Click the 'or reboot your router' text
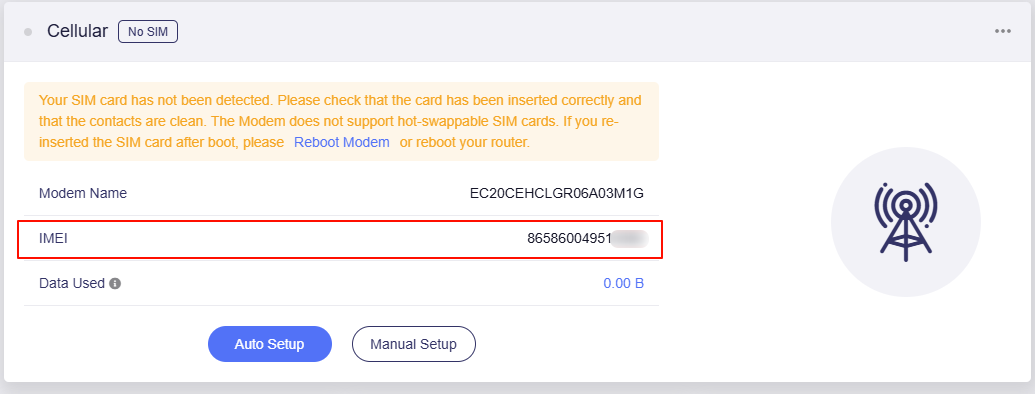Image resolution: width=1035 pixels, height=394 pixels. pyautogui.click(x=465, y=142)
